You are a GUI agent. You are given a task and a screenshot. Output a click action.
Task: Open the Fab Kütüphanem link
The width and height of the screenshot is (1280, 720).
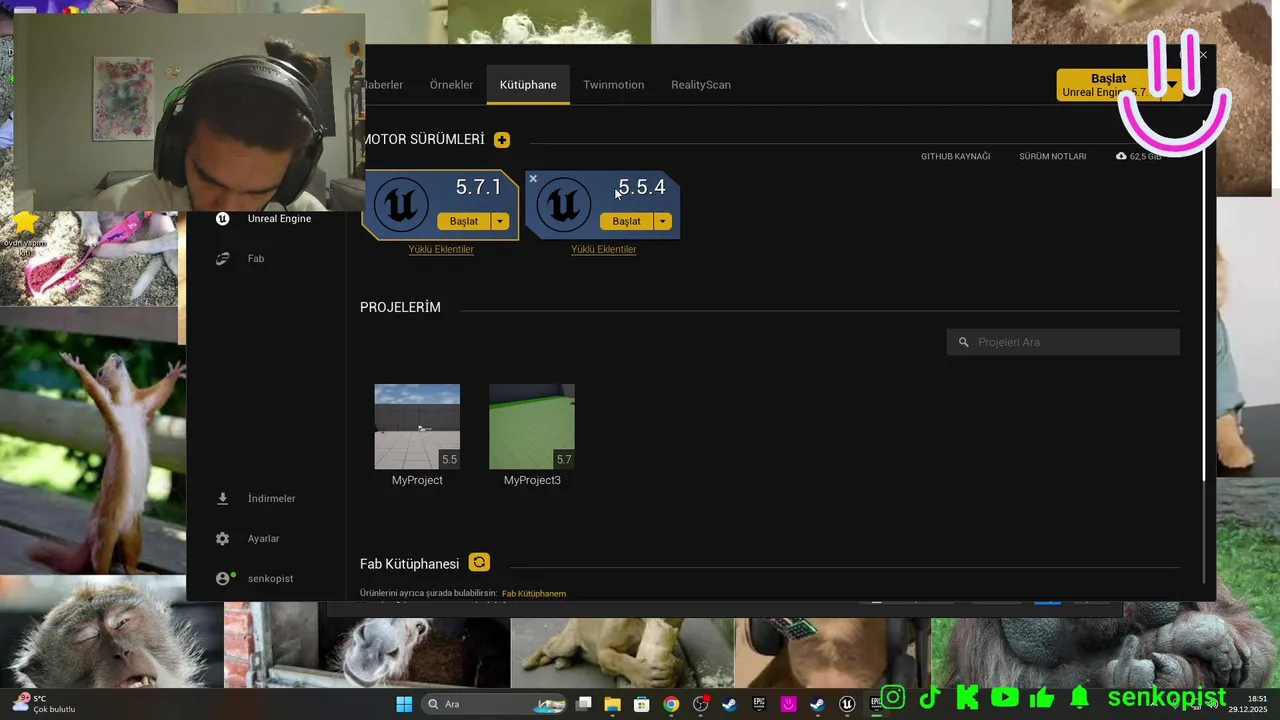click(x=534, y=594)
